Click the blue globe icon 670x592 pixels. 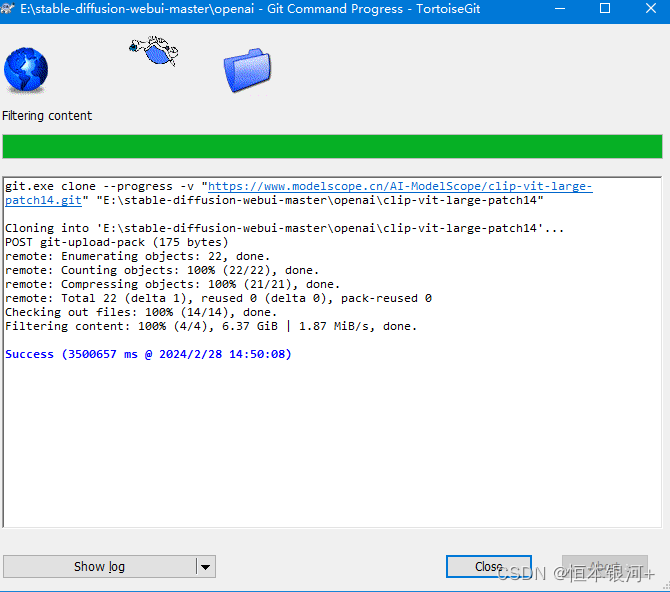25,70
